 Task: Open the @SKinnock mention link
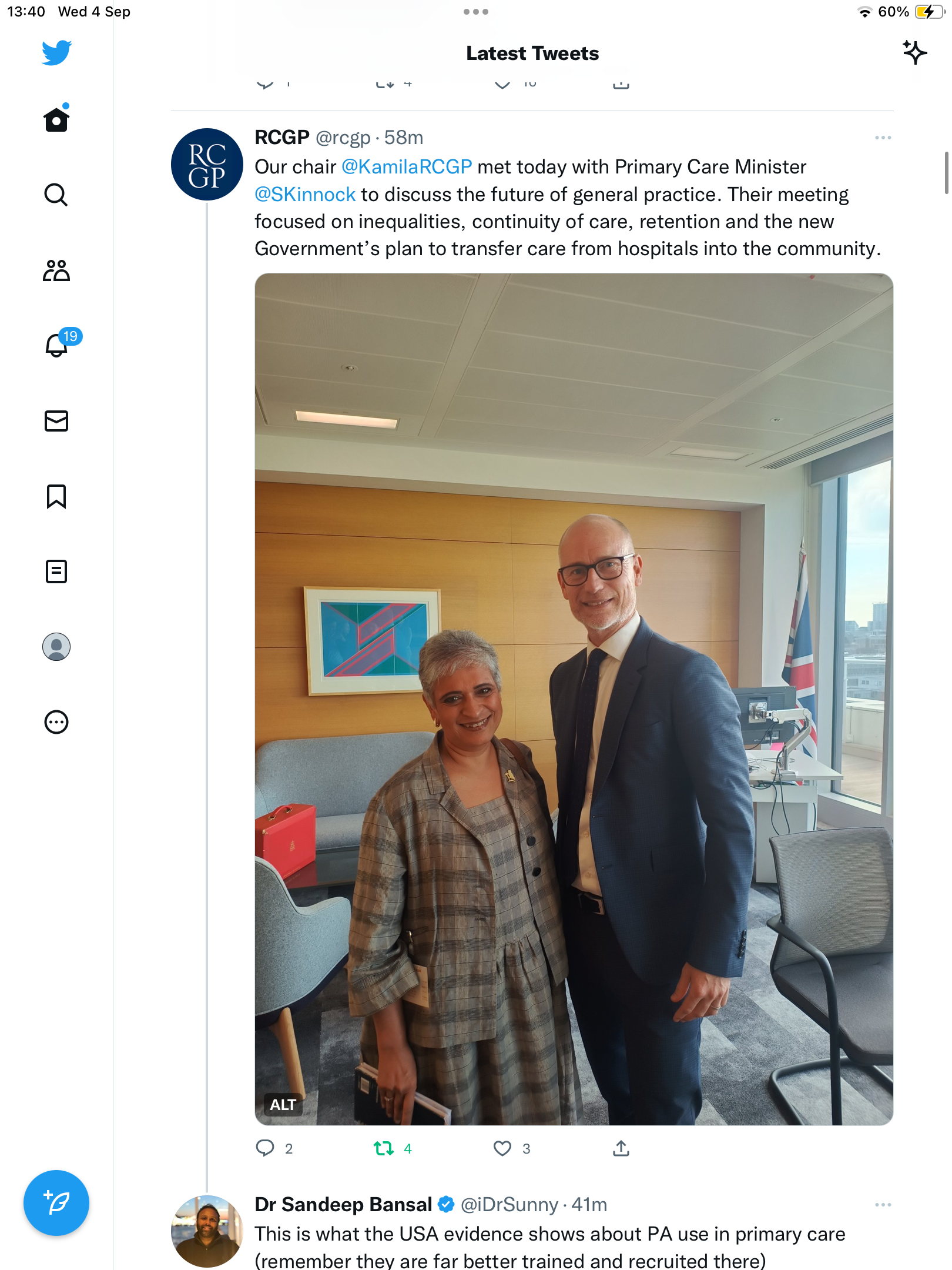(x=305, y=195)
